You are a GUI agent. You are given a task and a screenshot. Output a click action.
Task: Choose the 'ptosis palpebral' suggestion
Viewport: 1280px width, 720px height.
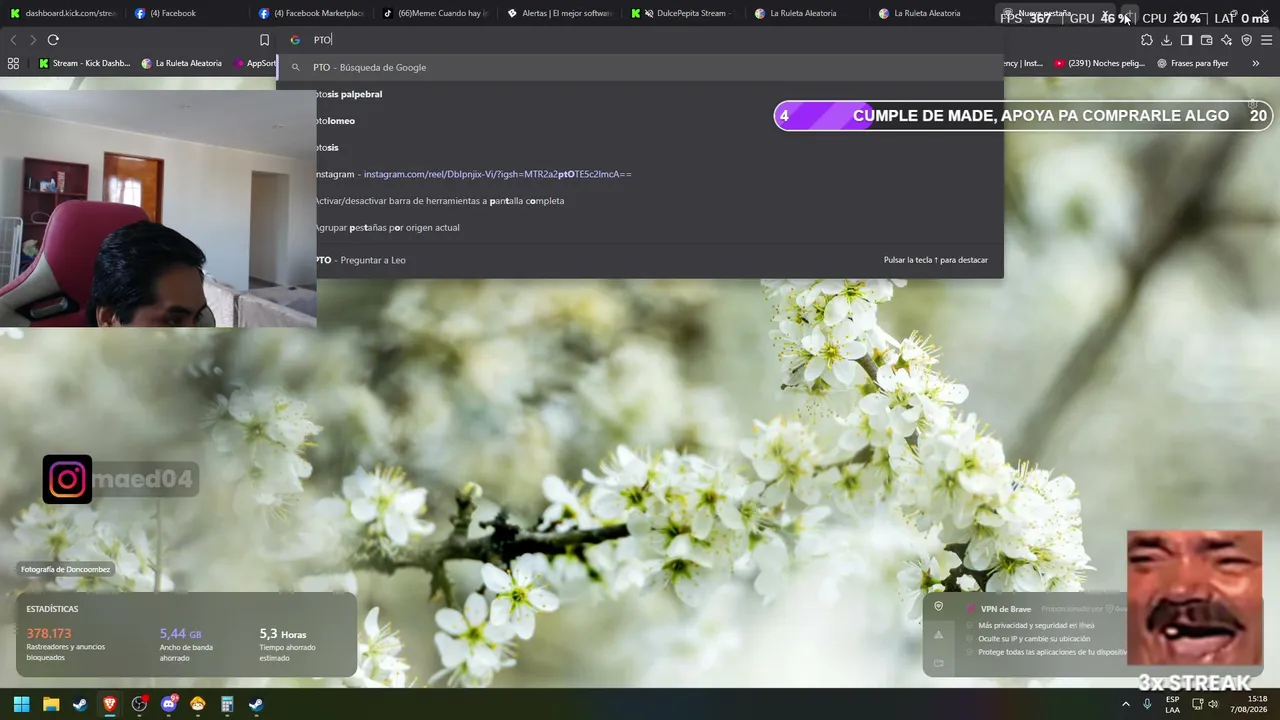(x=640, y=94)
